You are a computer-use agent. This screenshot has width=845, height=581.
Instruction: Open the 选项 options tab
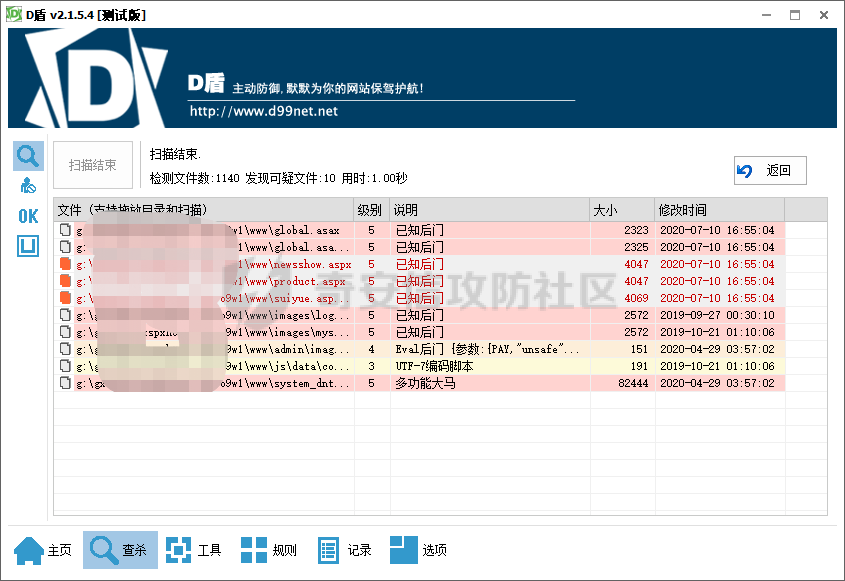pos(419,550)
